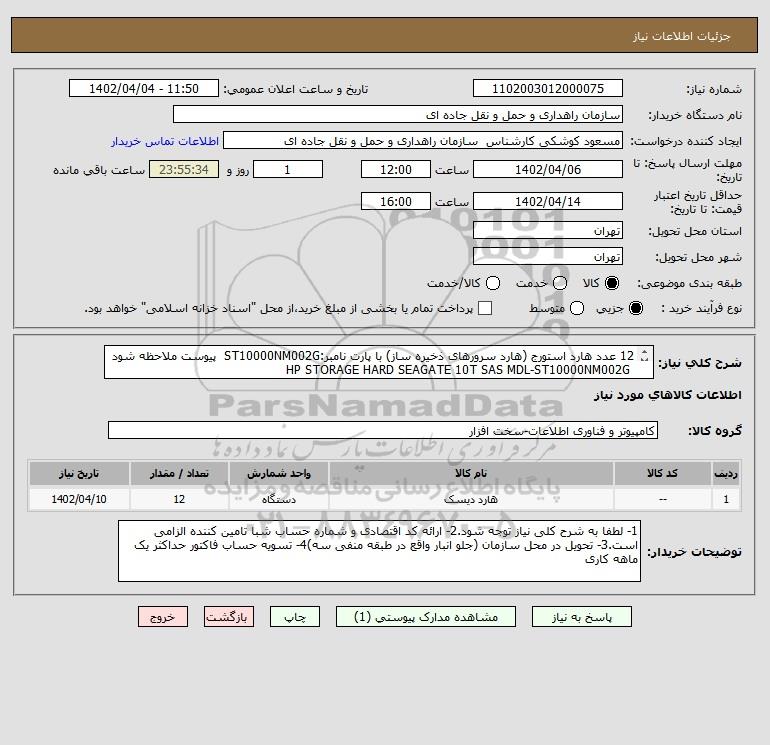Screen dimensions: 770x745
Task: Click the اطلاعات کالاهای مورد نیاز heading
Action: pyautogui.click(x=667, y=395)
